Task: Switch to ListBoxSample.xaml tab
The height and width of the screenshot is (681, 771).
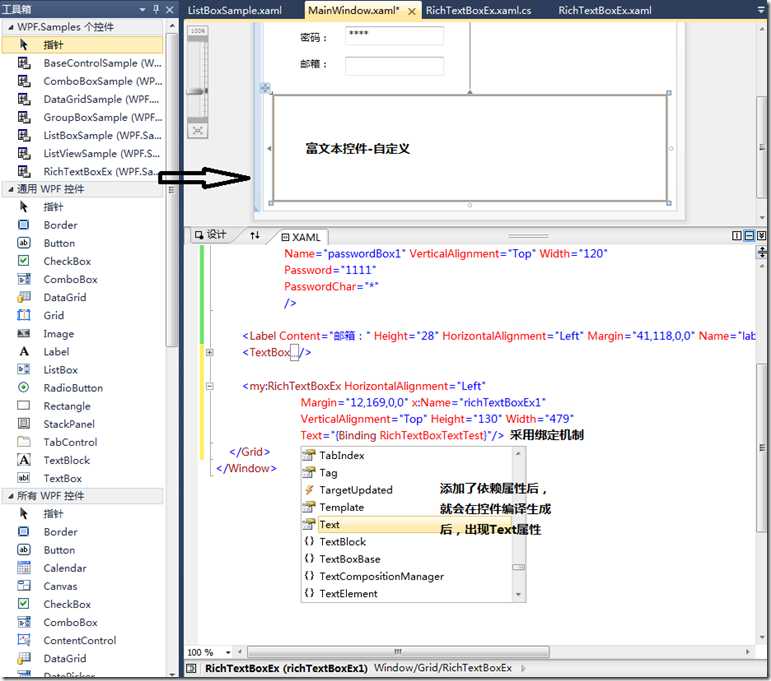Action: 235,10
